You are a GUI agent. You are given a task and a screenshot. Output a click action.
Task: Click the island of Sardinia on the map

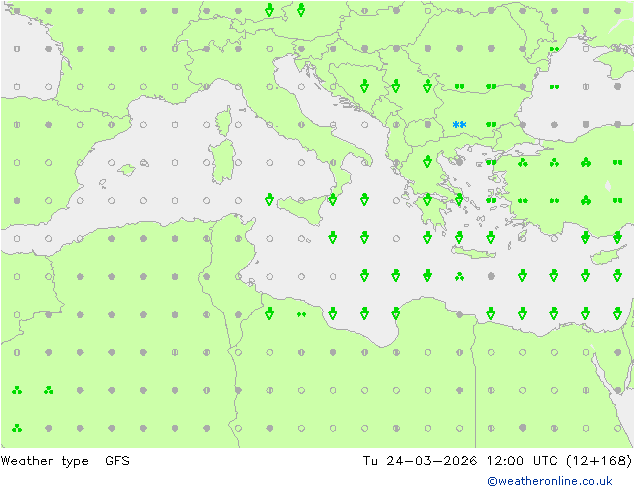(222, 162)
